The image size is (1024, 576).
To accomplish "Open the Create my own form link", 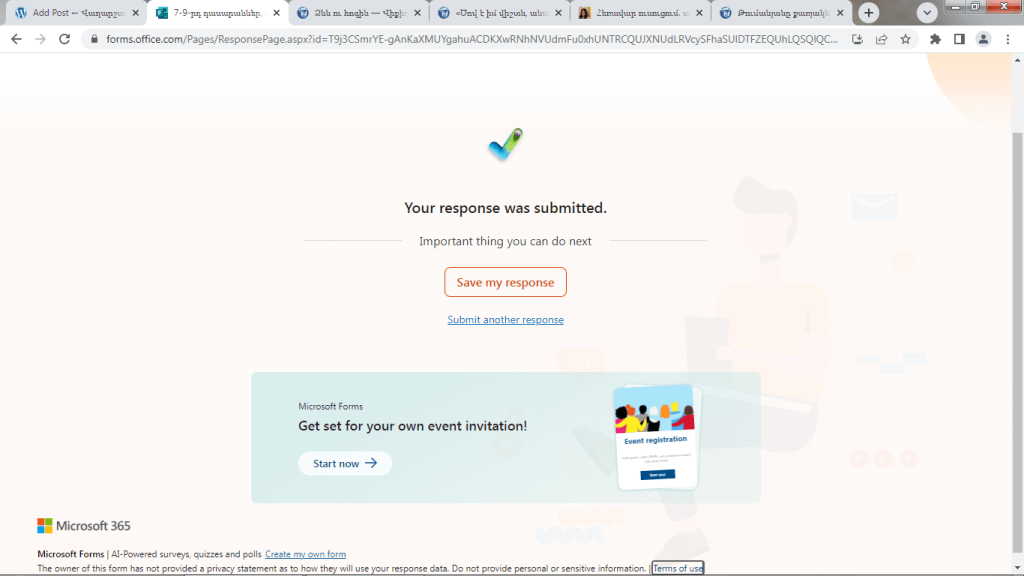I will 305,554.
